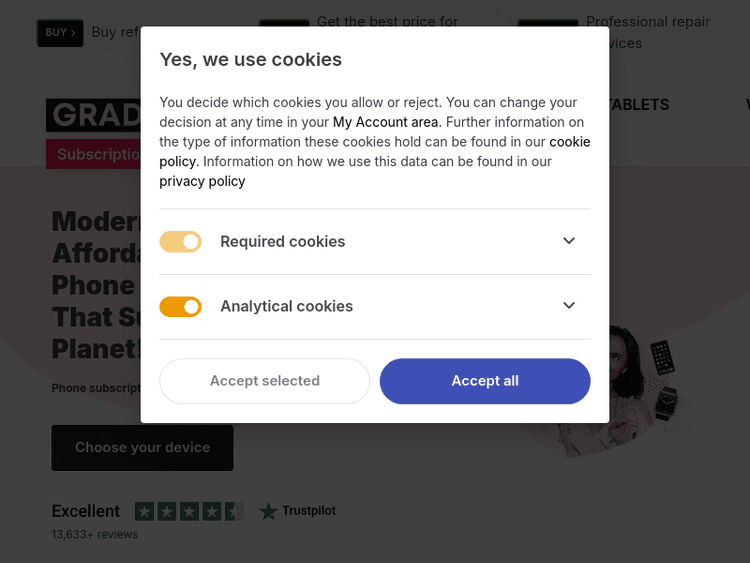
Task: Open the My Account area link
Action: point(385,122)
